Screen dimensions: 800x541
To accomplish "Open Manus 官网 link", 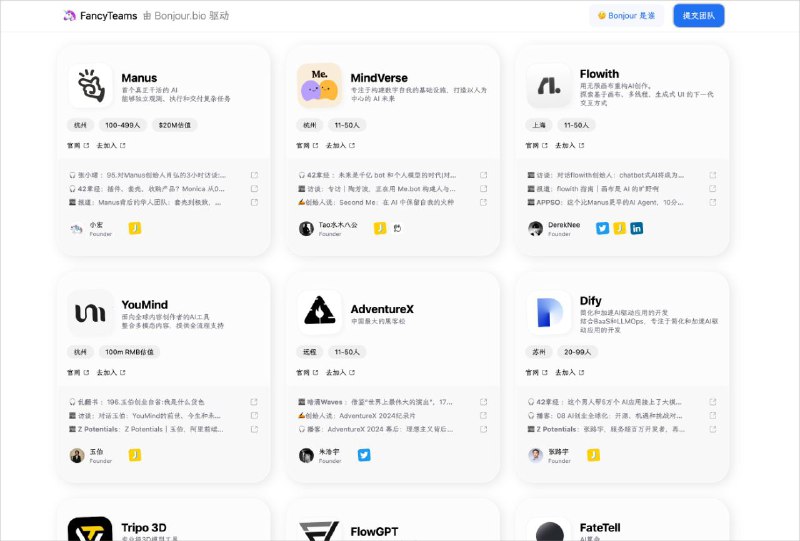I will tap(78, 145).
